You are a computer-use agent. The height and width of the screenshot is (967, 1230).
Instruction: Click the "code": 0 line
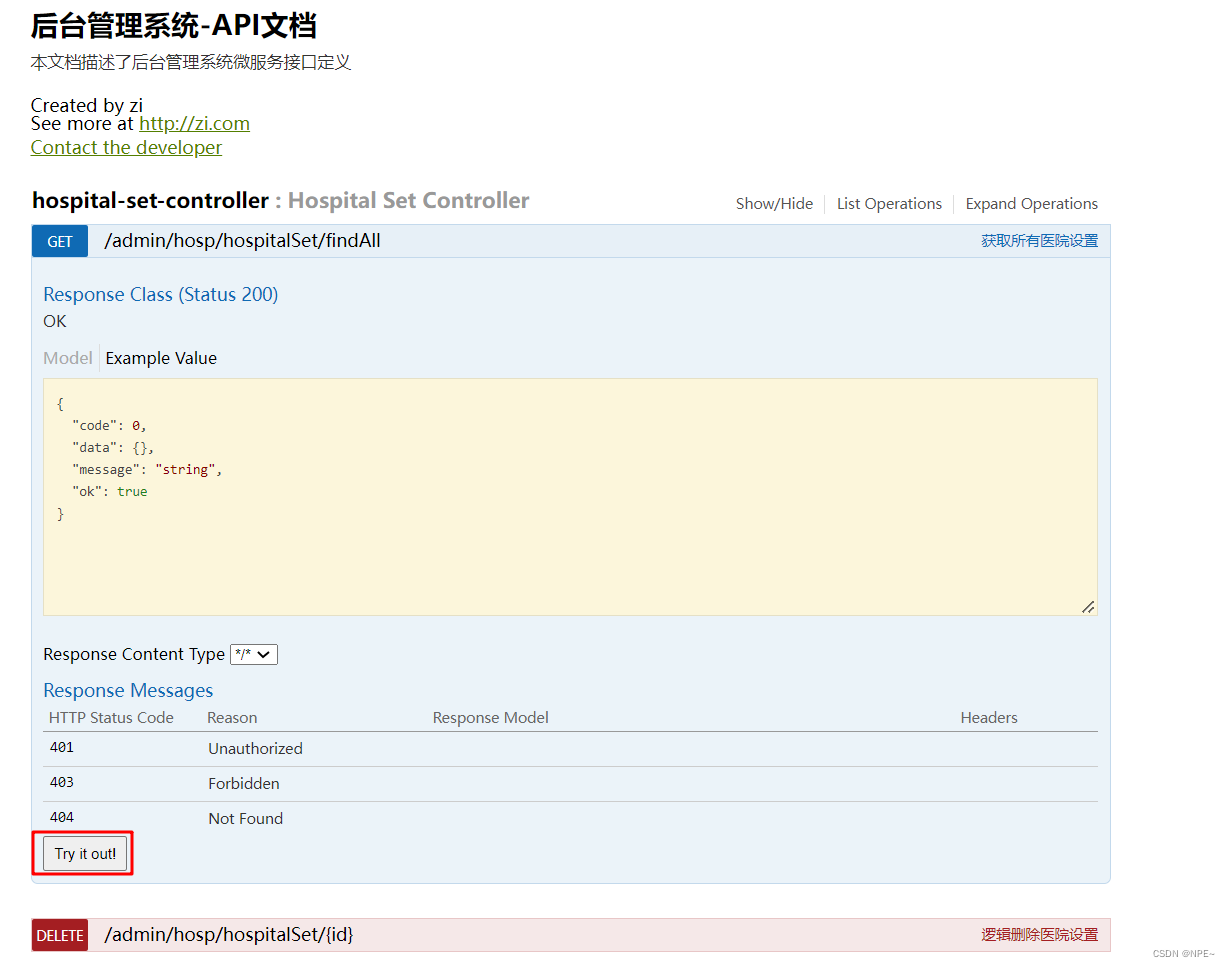point(110,425)
